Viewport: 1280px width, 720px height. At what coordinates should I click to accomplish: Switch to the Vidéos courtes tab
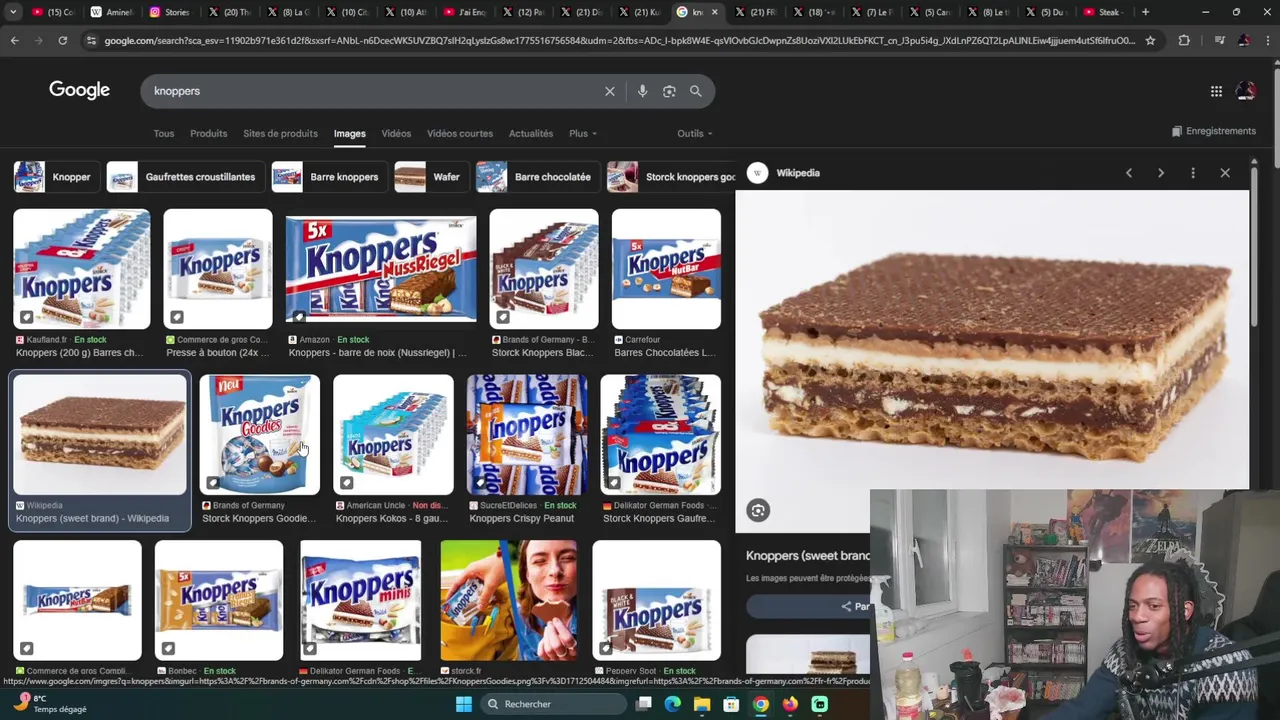[460, 134]
